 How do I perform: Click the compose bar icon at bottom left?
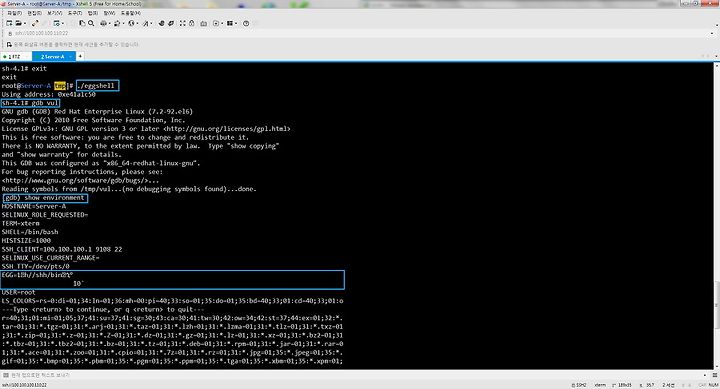coord(6,375)
